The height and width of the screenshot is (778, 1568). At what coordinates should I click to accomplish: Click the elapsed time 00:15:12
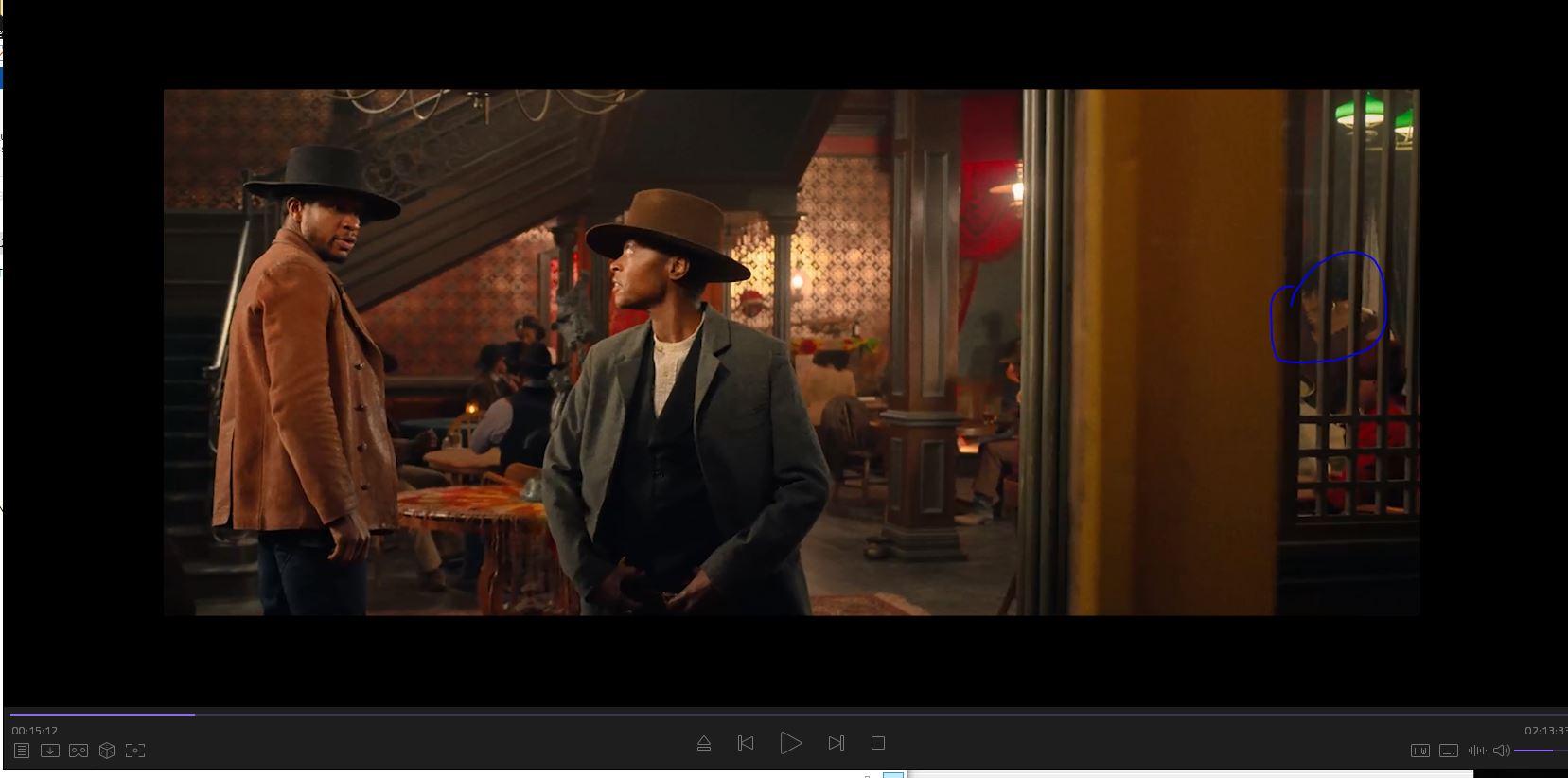[35, 731]
